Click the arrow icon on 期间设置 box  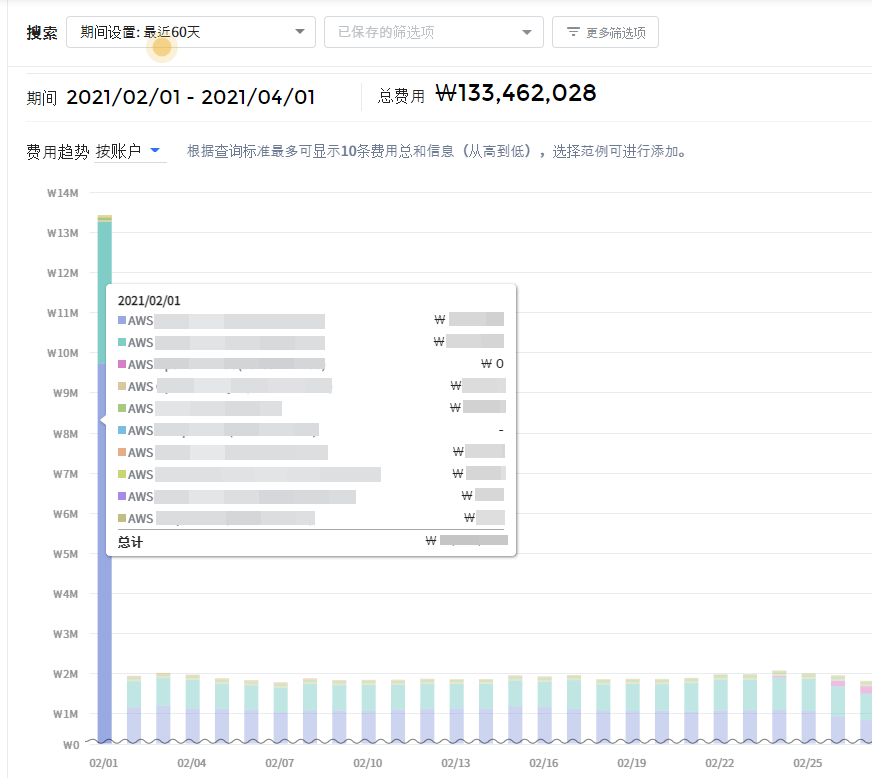point(299,32)
